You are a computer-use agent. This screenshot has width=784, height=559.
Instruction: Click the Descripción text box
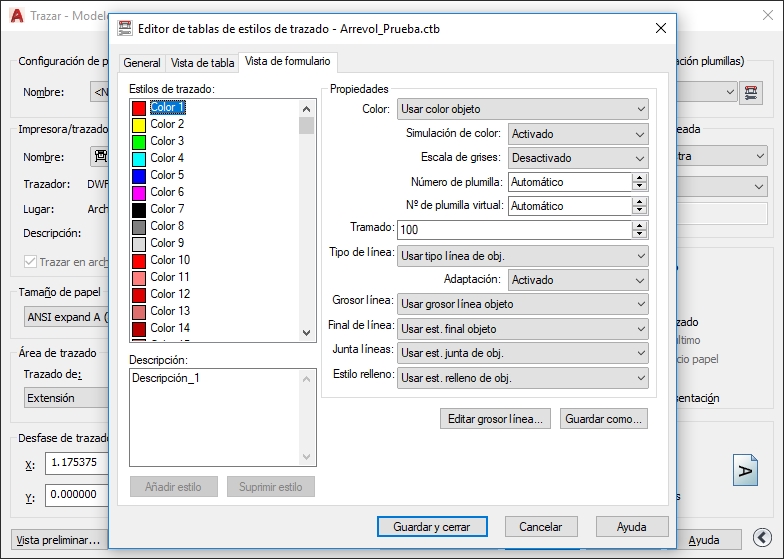(222, 418)
